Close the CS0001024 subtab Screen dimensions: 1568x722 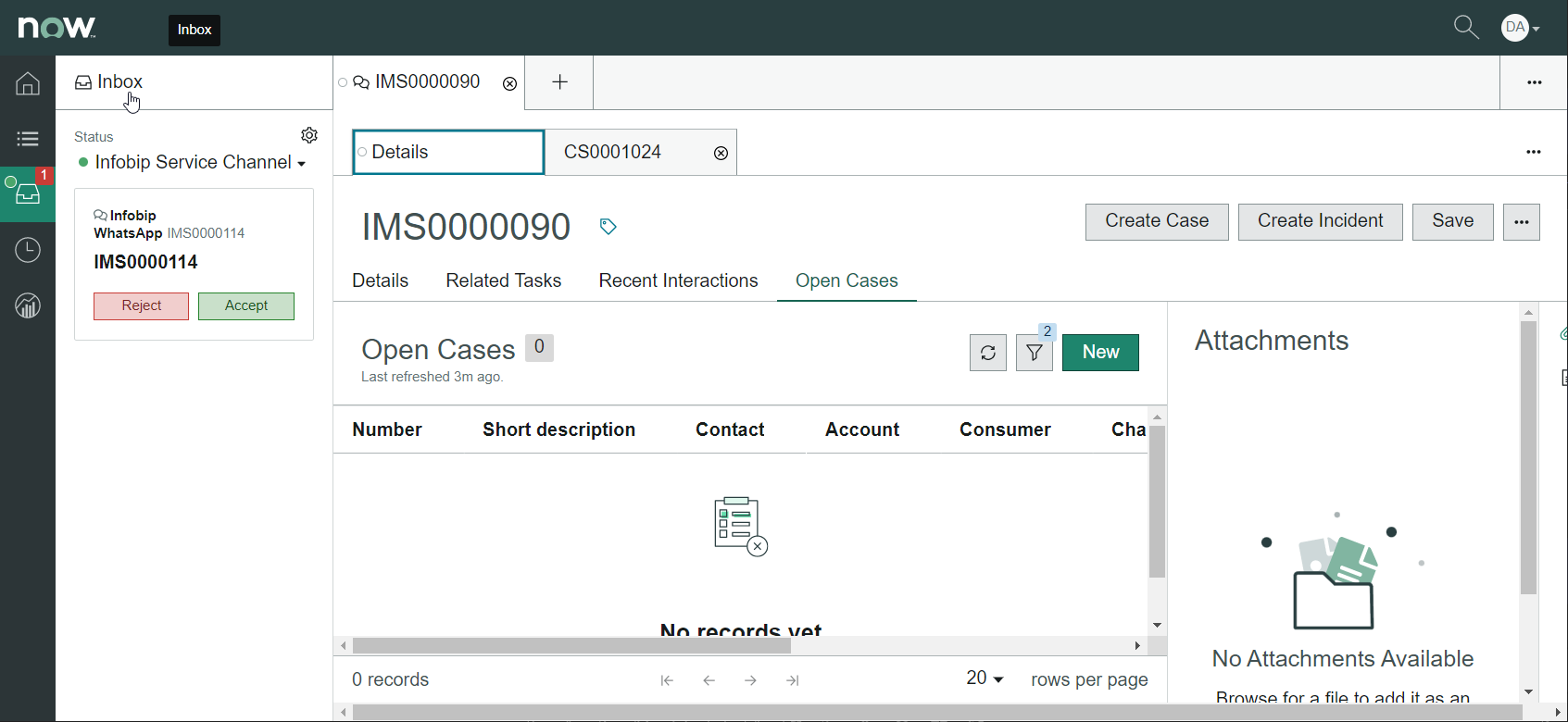coord(721,153)
